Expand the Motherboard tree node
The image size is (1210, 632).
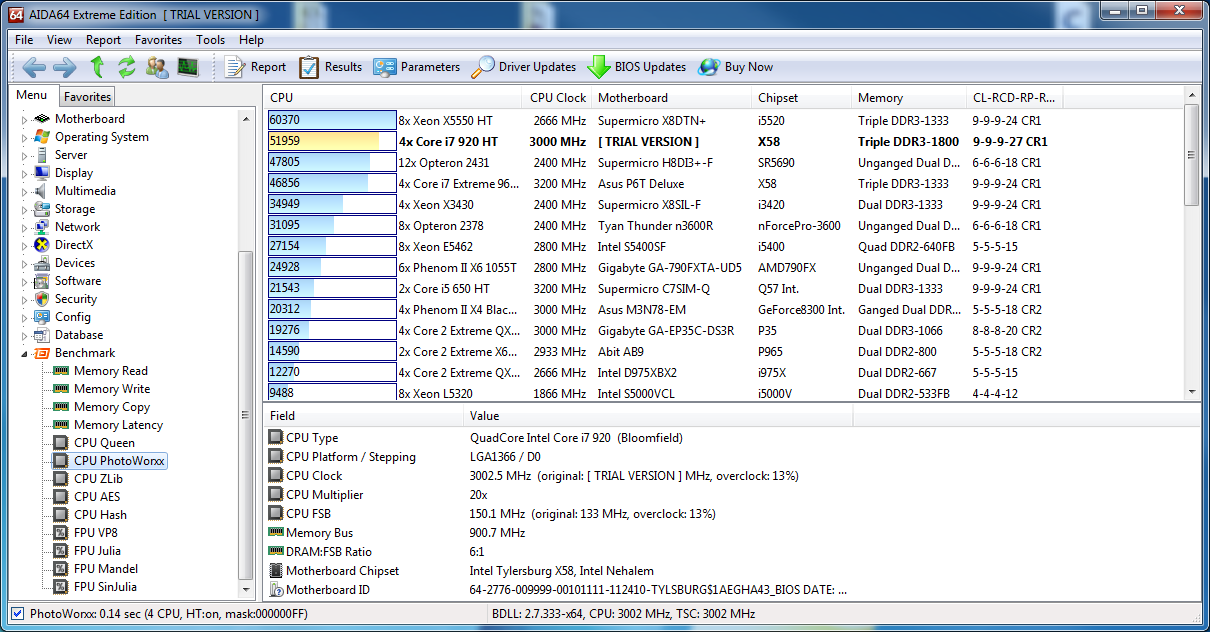point(24,119)
